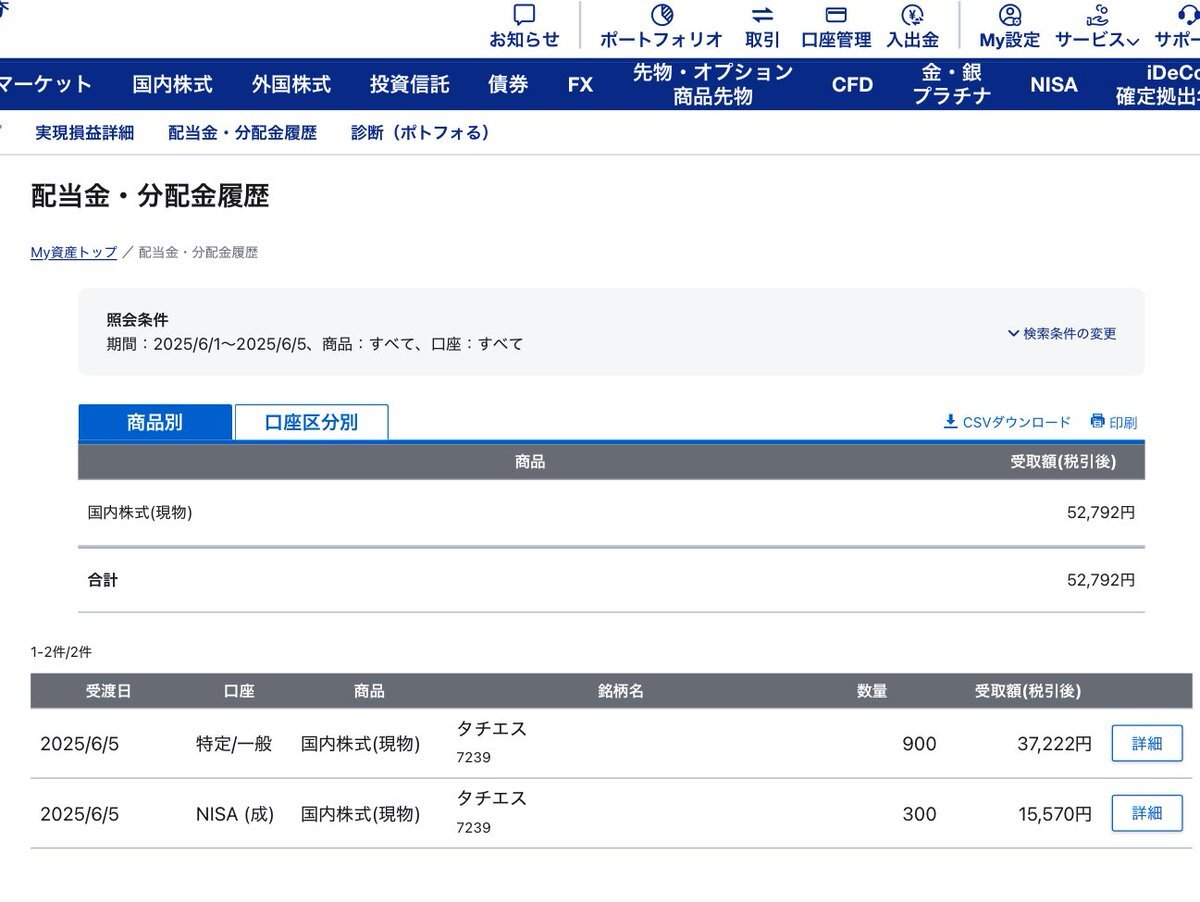The width and height of the screenshot is (1200, 902).
Task: Click the 数量 column header
Action: pyautogui.click(x=872, y=691)
